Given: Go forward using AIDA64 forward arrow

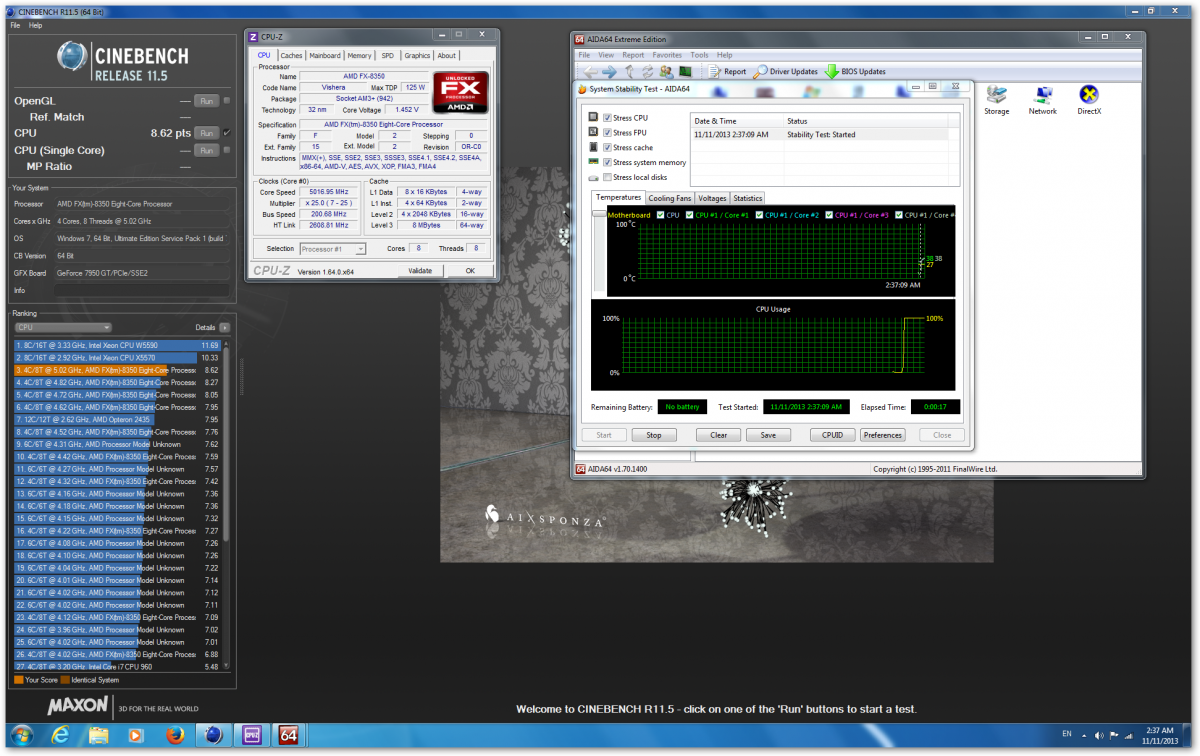Looking at the screenshot, I should (x=609, y=72).
